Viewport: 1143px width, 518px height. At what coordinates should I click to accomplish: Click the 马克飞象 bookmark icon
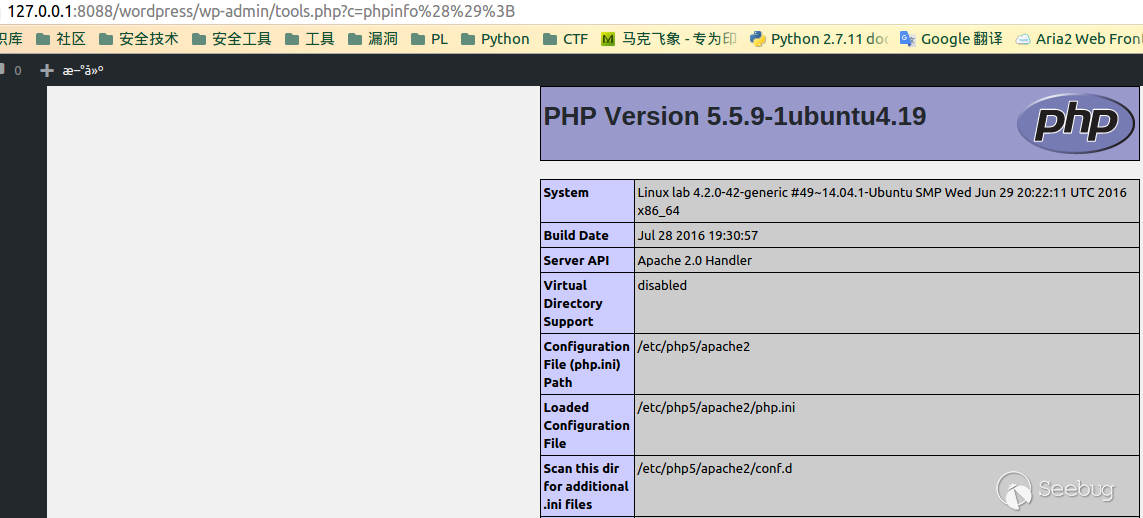pyautogui.click(x=608, y=40)
